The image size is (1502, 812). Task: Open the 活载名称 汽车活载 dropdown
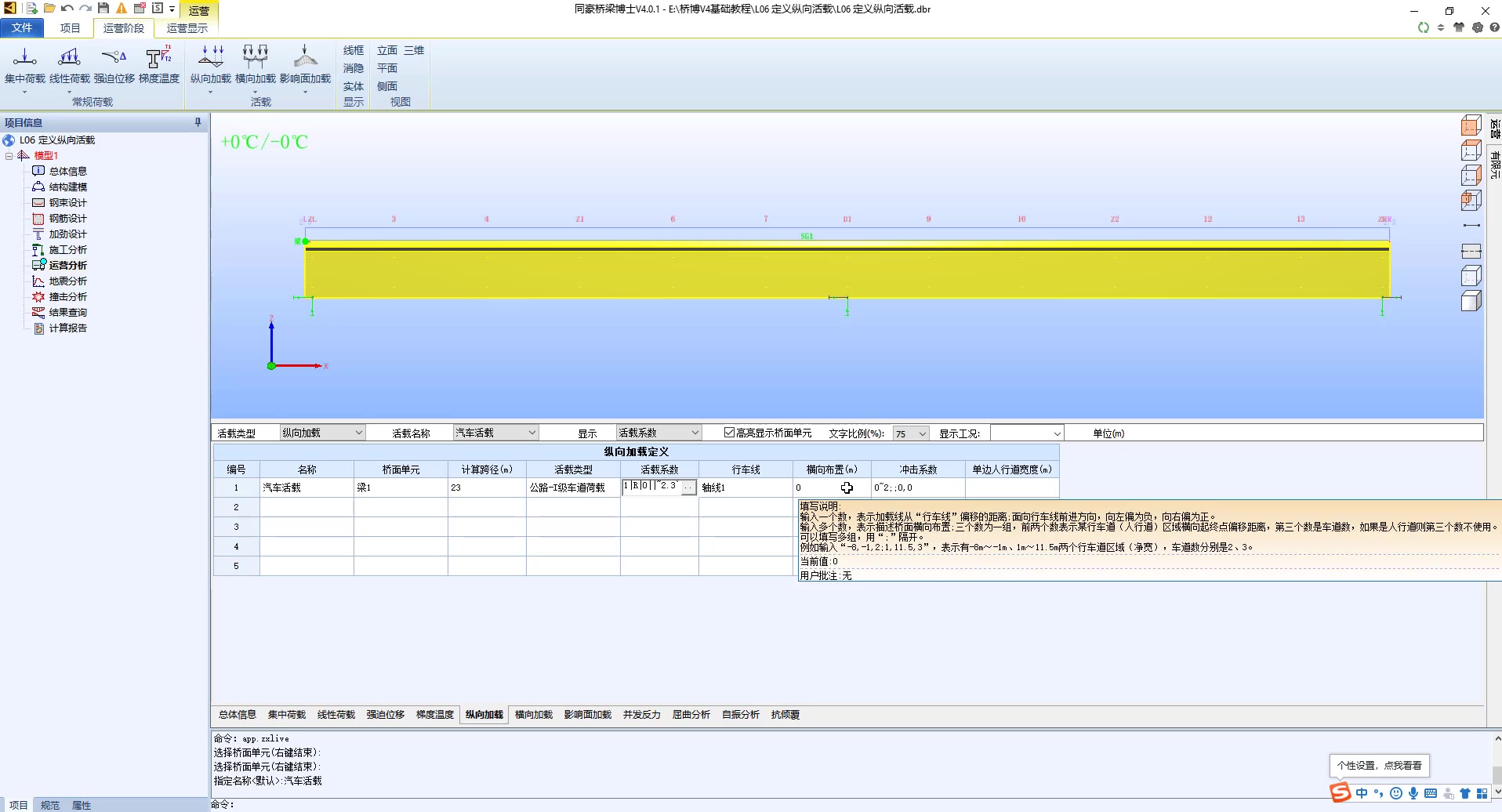tap(495, 433)
